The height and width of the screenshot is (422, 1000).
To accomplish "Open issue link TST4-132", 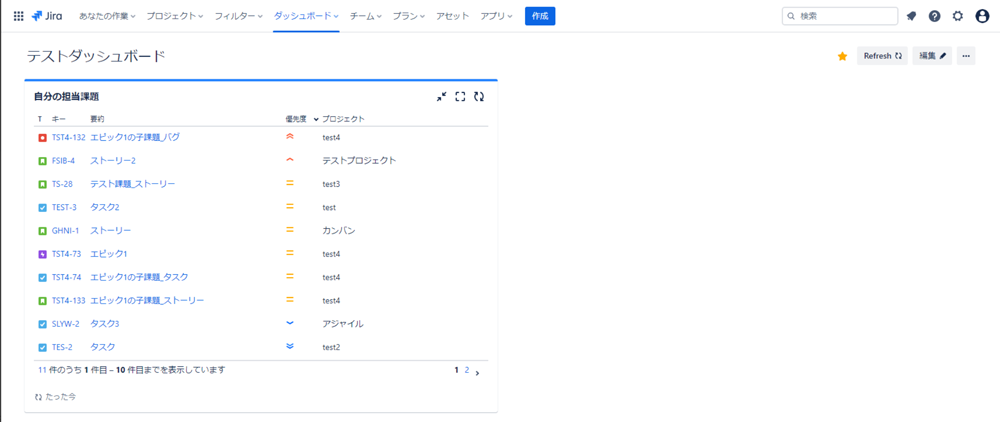I will [69, 137].
